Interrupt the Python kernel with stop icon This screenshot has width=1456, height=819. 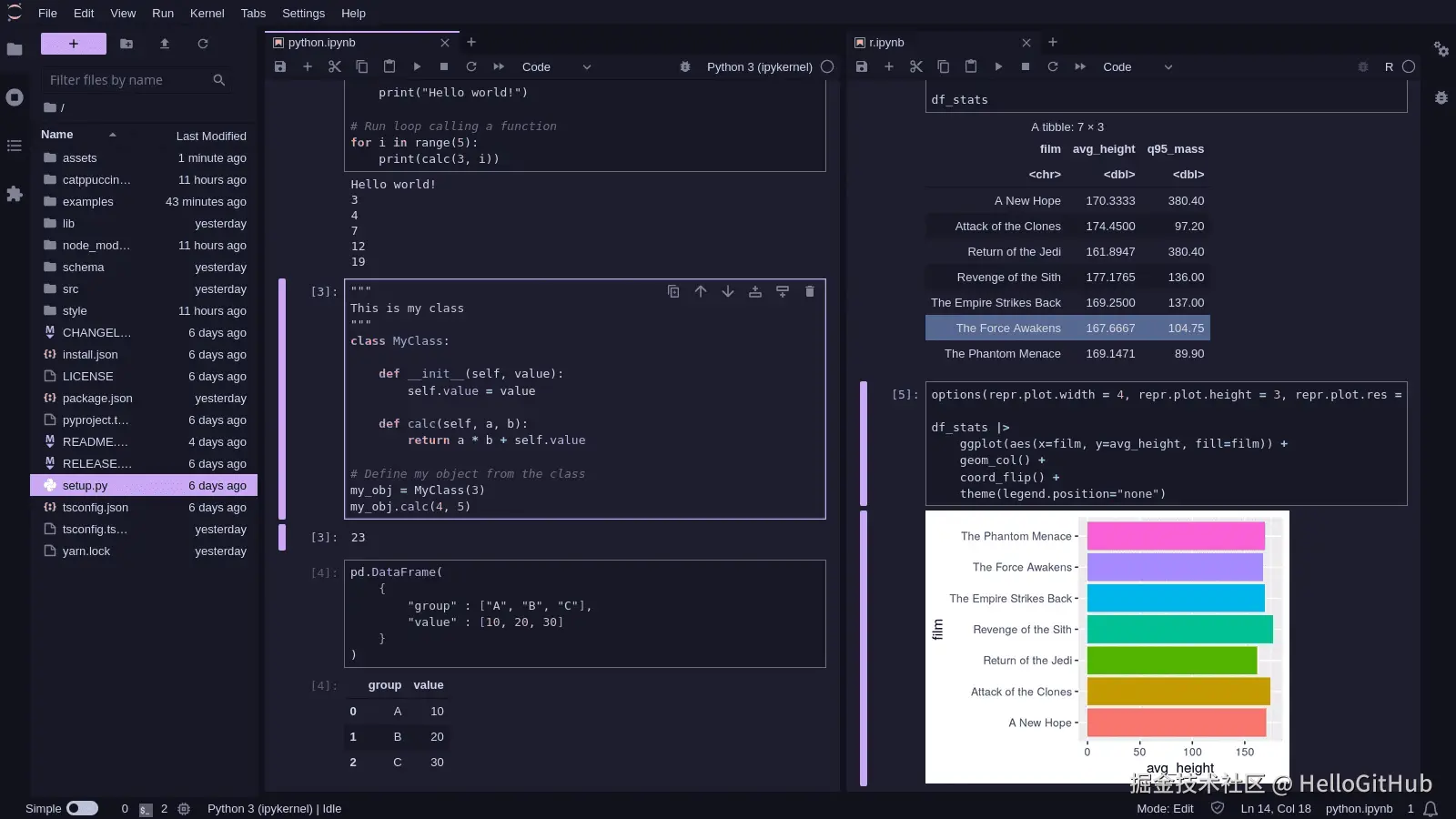444,66
